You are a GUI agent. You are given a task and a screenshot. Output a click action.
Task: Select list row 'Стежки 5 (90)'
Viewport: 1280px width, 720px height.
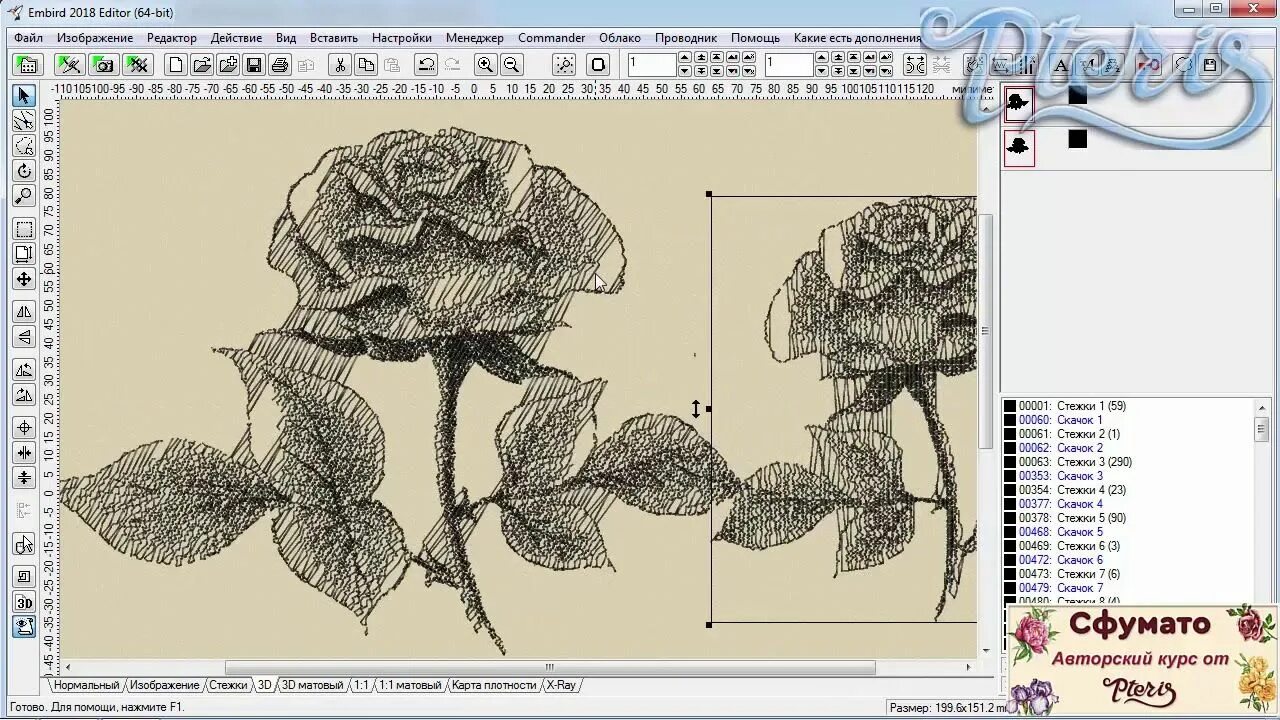1128,518
